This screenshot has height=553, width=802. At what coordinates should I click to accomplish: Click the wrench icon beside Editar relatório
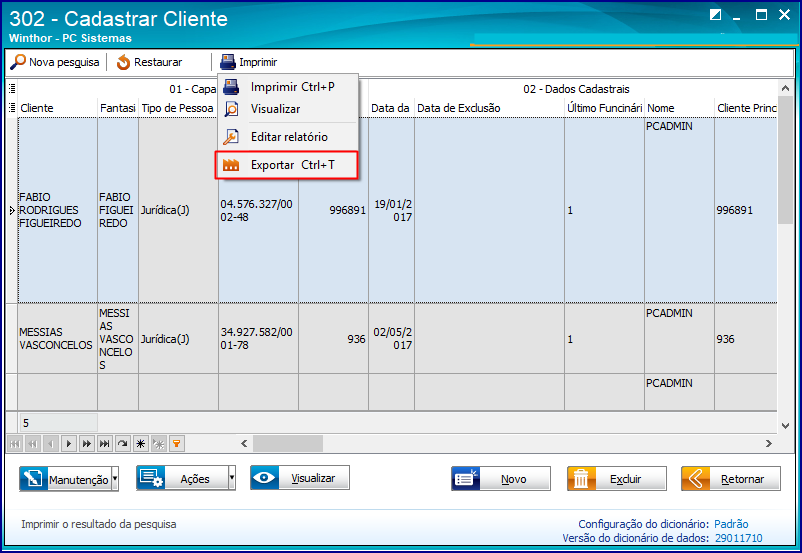tap(231, 137)
